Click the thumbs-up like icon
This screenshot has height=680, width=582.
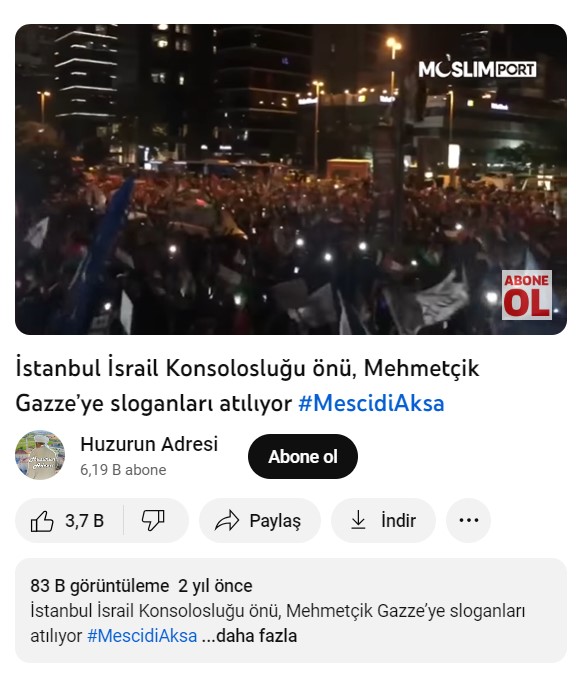pos(42,521)
